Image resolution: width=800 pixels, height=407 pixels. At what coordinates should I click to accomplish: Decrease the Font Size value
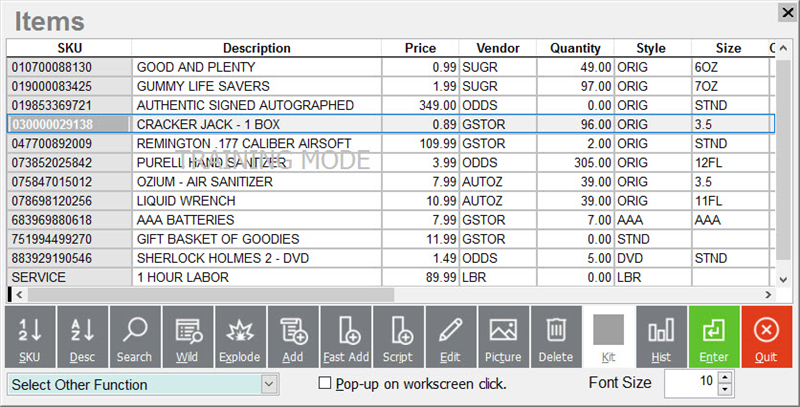point(725,390)
